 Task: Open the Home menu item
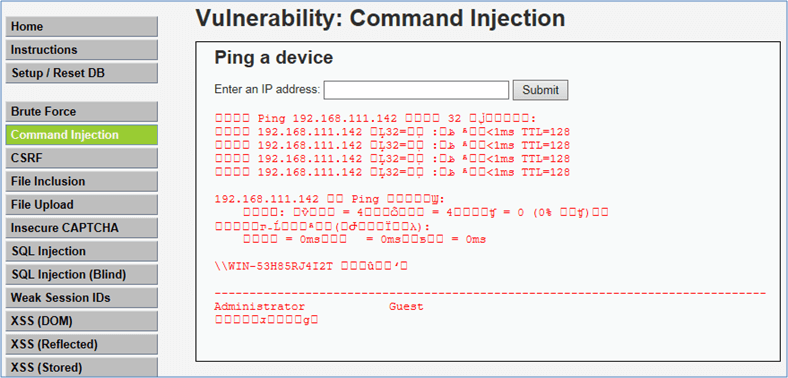coord(81,27)
